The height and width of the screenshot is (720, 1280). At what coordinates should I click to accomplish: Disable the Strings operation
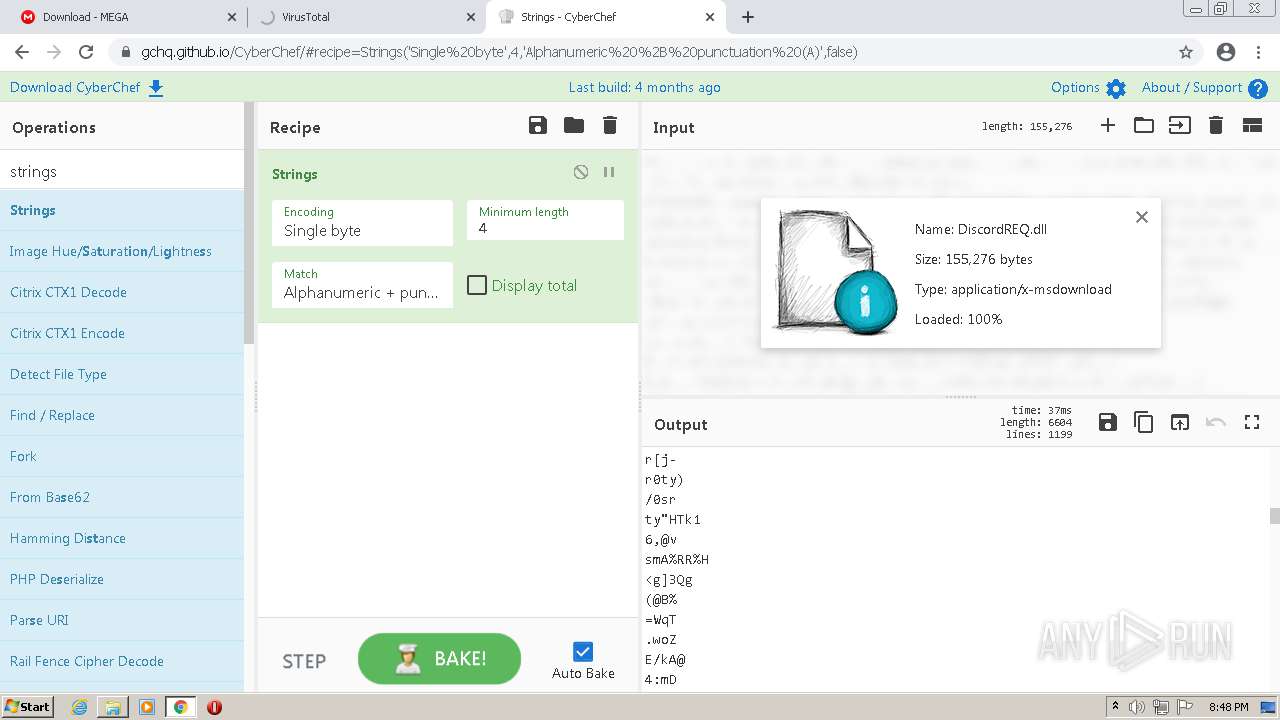581,172
